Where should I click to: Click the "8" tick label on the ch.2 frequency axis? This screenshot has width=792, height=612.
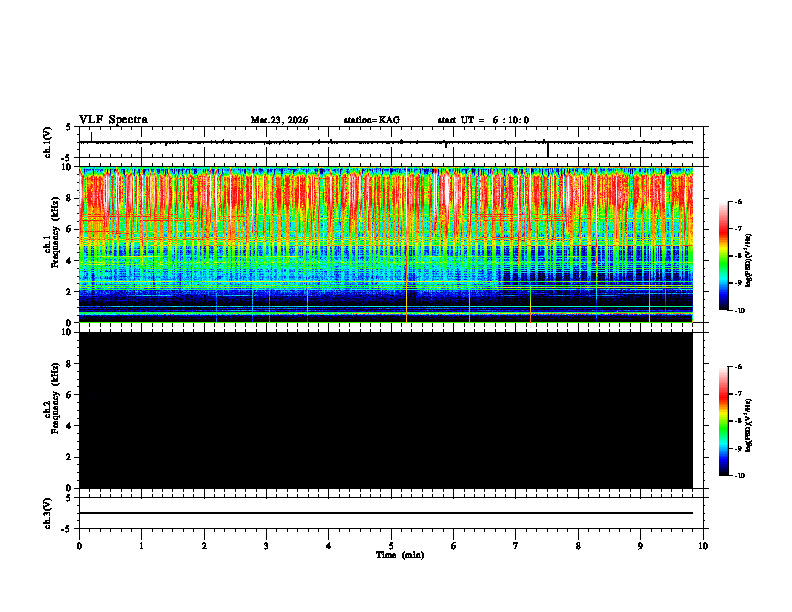[x=70, y=364]
